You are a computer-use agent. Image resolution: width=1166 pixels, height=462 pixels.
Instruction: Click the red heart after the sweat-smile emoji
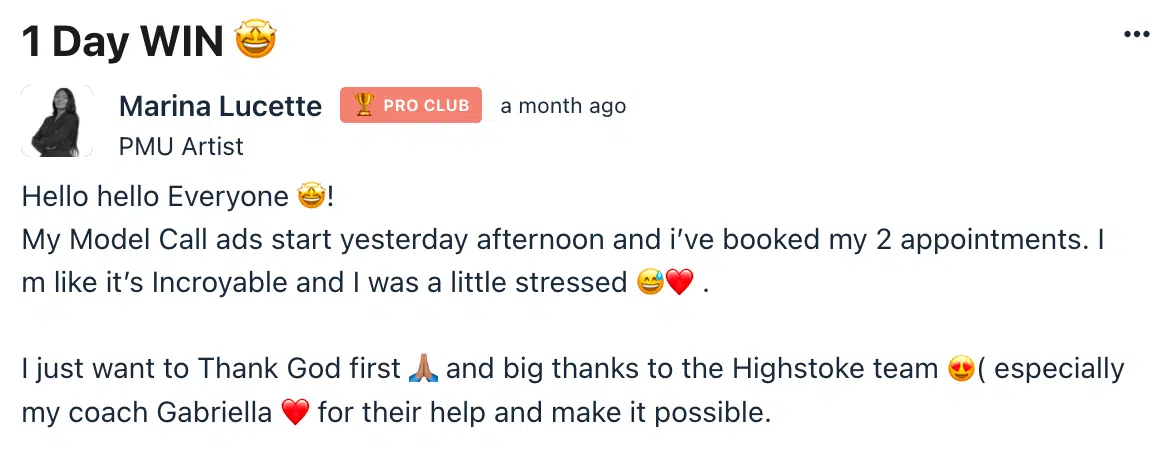pyautogui.click(x=679, y=283)
